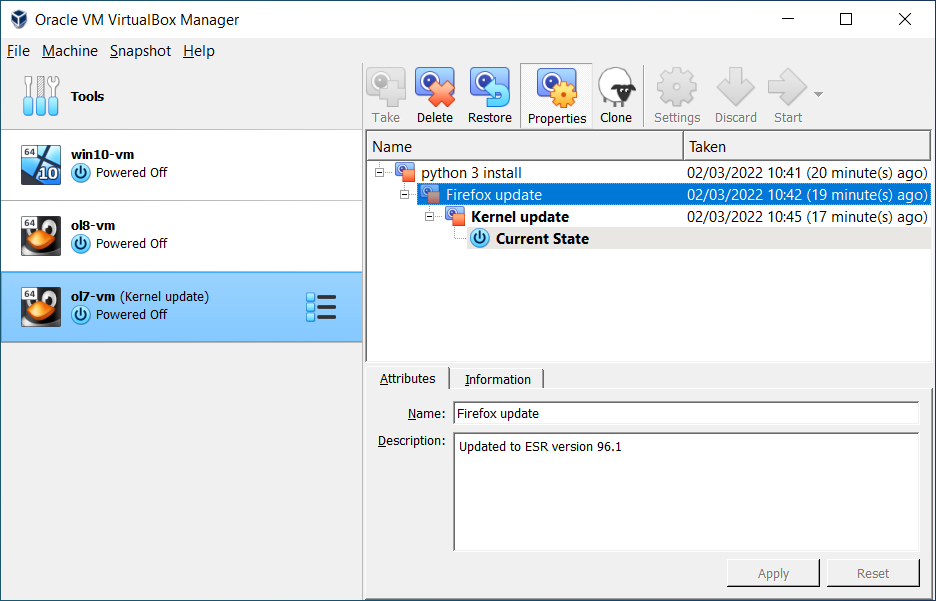Click the Current State power icon

[x=481, y=239]
